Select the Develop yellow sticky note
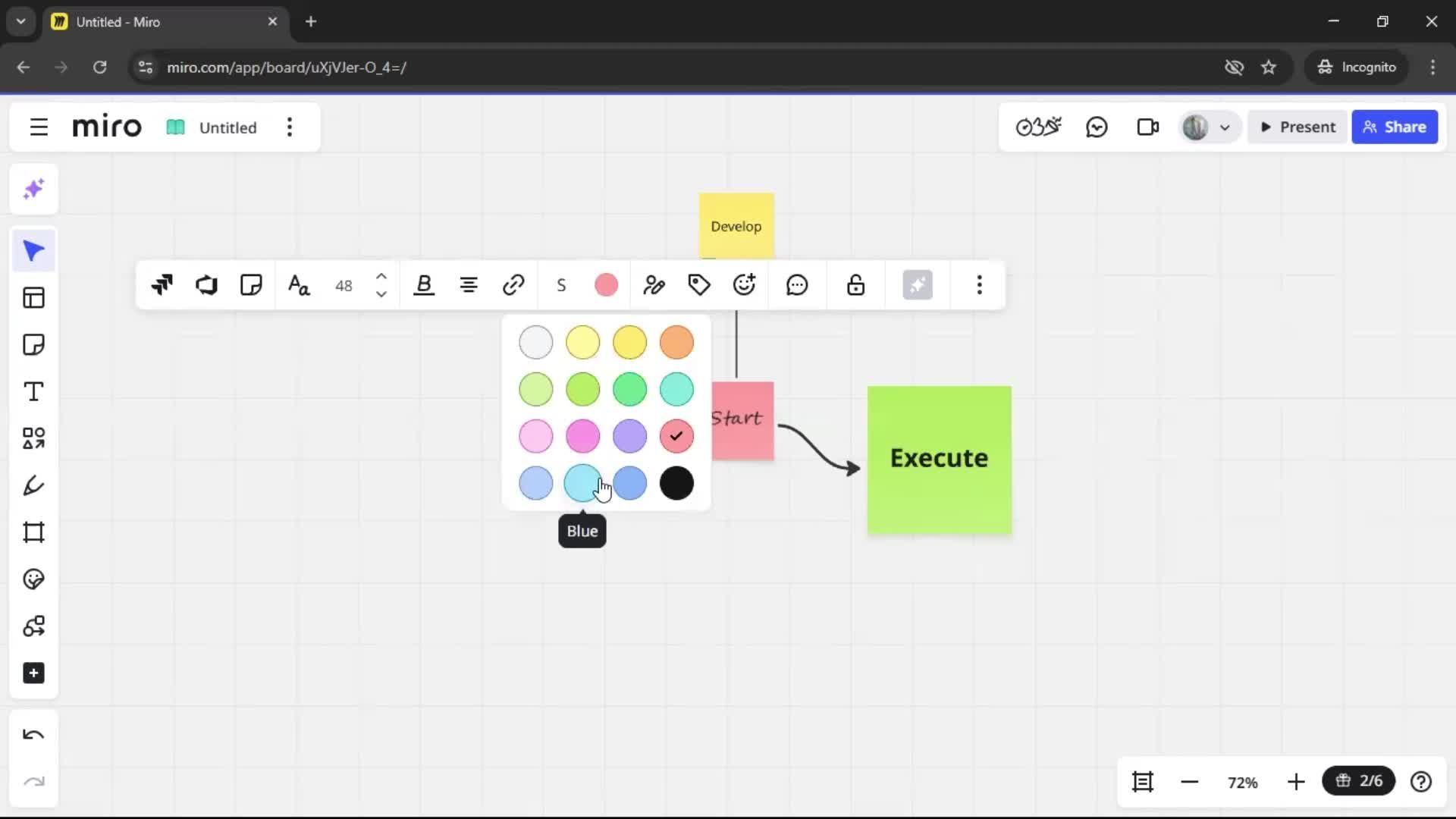1456x819 pixels. 736,226
